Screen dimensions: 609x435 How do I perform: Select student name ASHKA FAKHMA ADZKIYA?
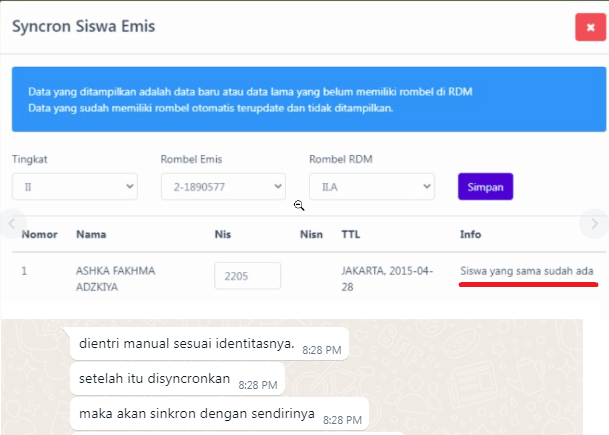[x=116, y=278]
